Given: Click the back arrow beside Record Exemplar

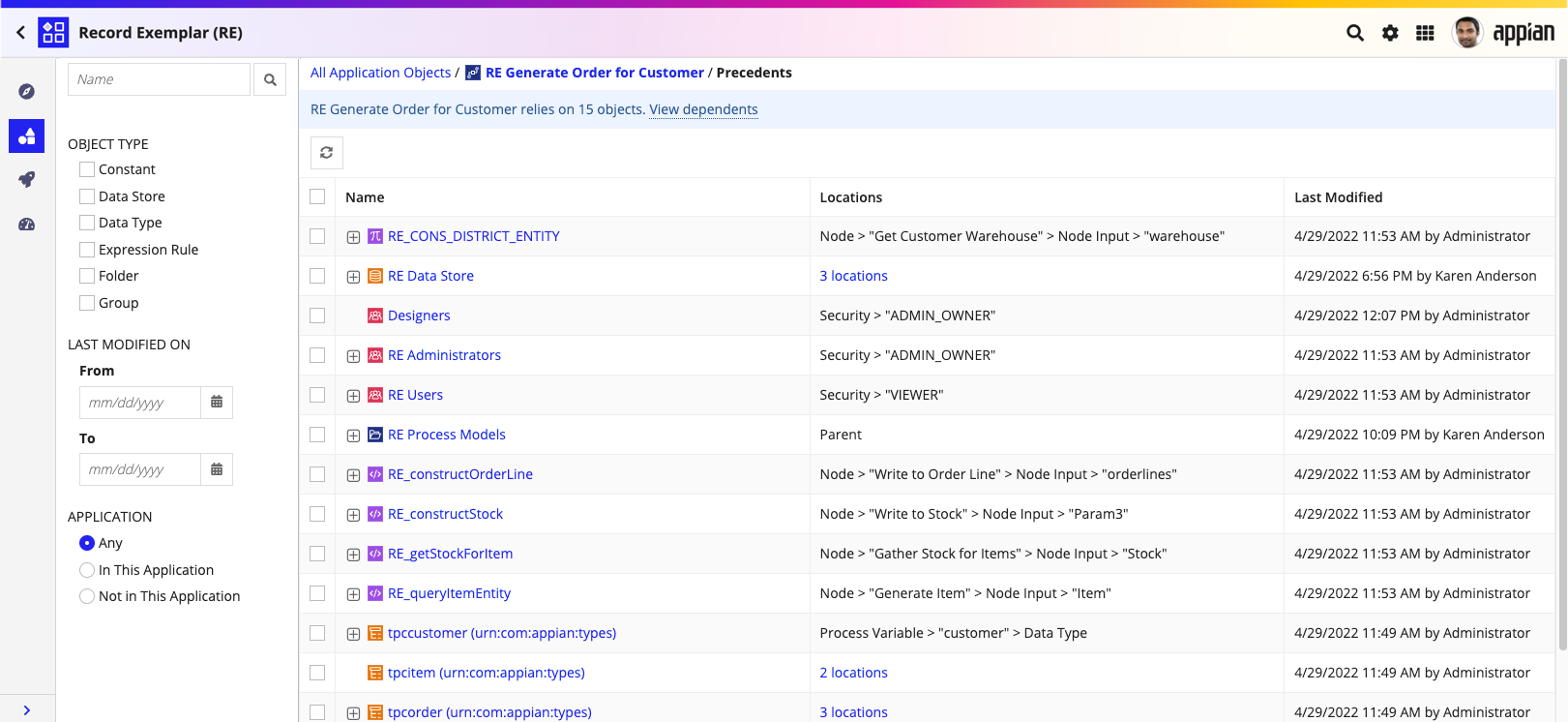Looking at the screenshot, I should coord(20,33).
